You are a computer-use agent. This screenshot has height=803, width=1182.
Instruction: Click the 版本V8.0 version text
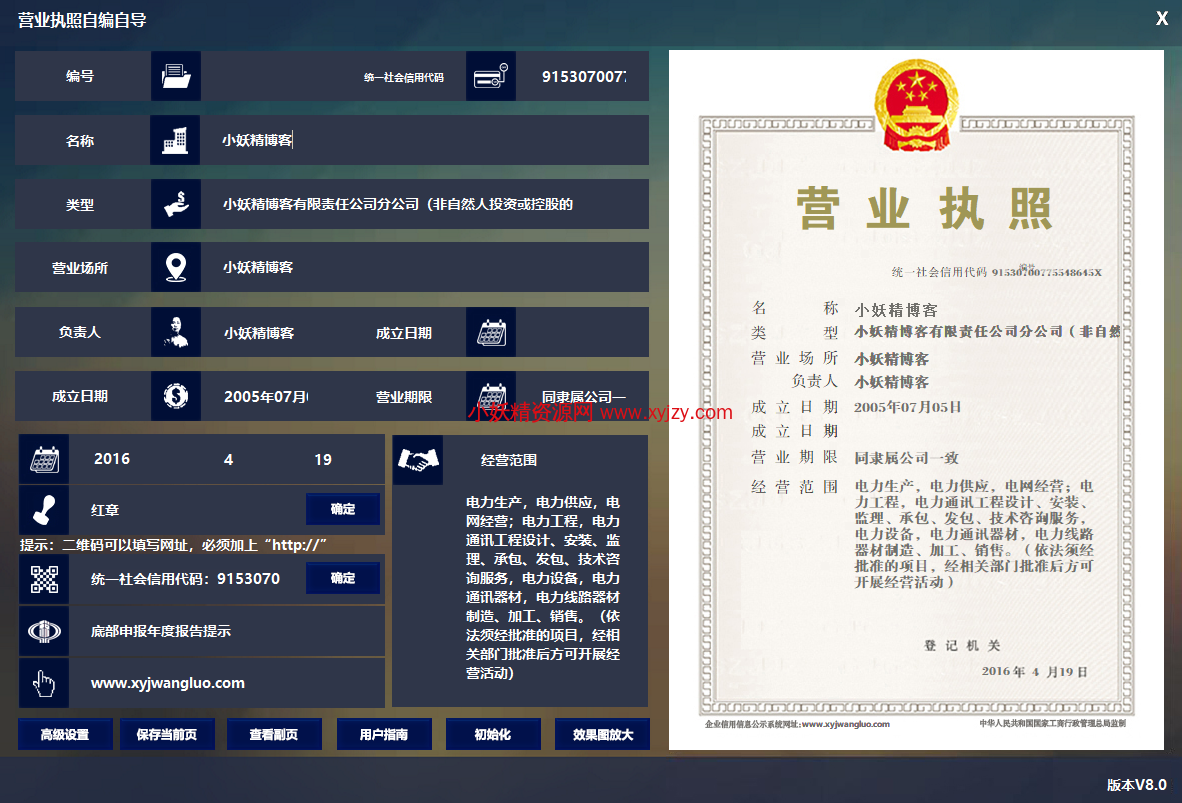tap(1137, 785)
